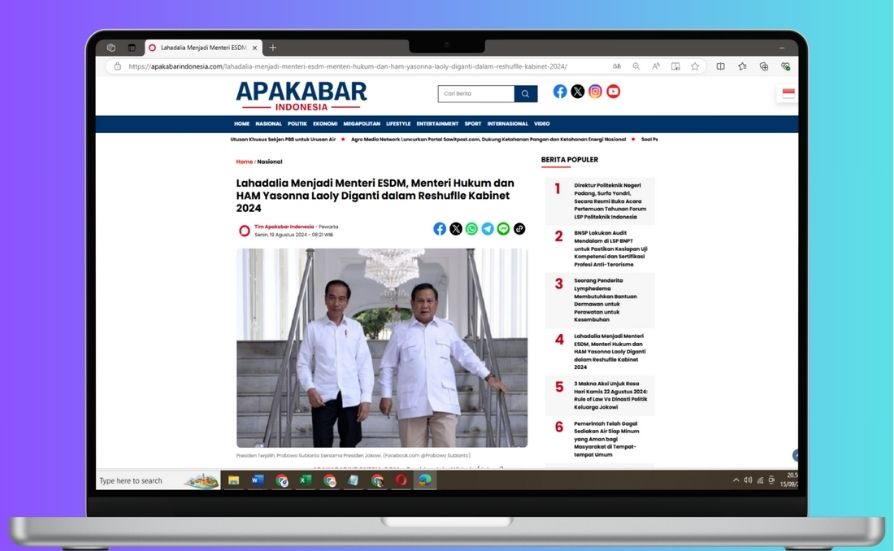The width and height of the screenshot is (894, 551).
Task: Click the Jokowi and Prabowo article photo
Action: pos(382,347)
